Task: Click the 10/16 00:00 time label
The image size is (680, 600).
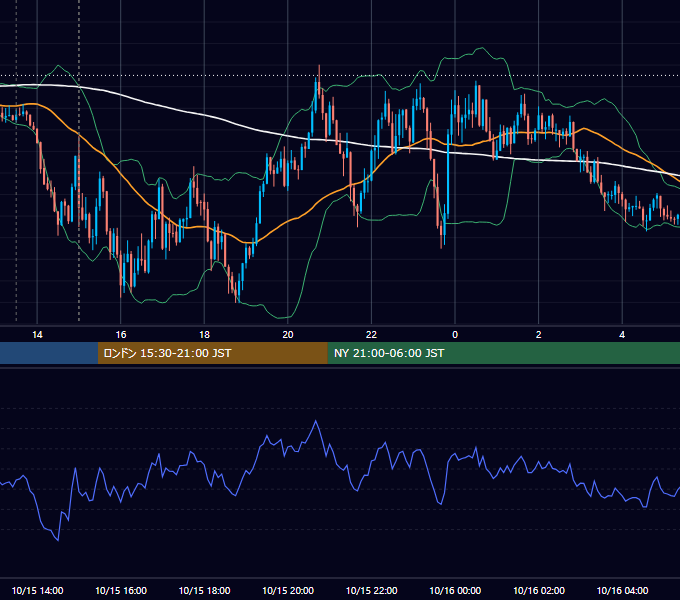Action: 455,590
